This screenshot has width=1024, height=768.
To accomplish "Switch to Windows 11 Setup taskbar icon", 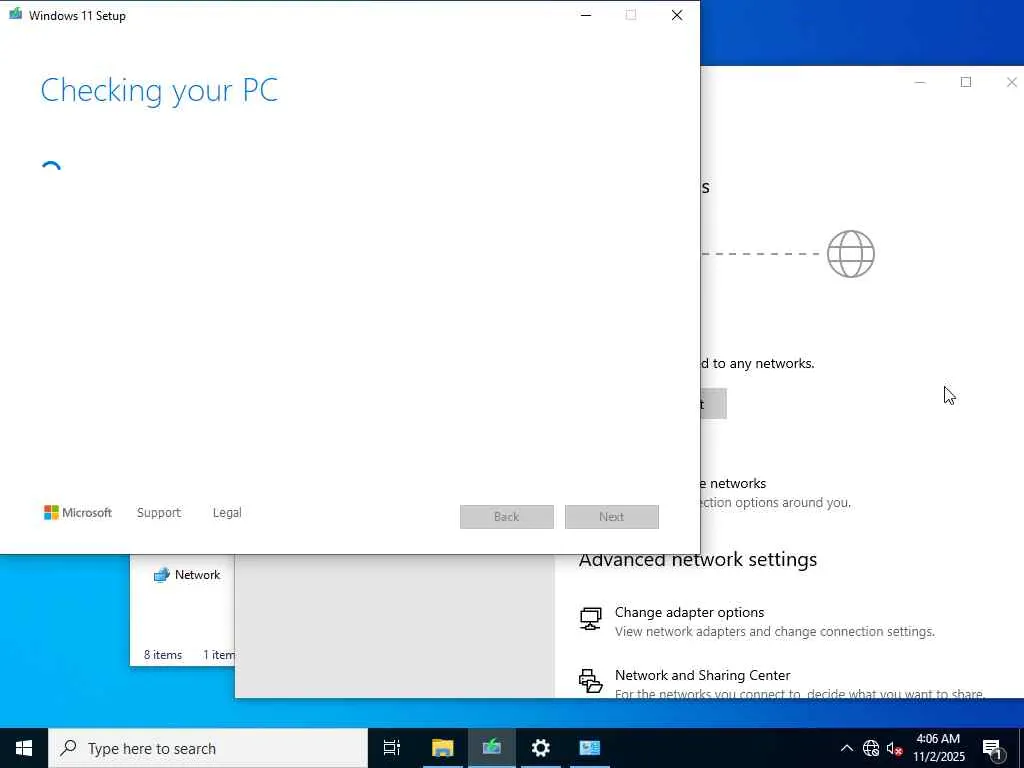I will pos(491,748).
